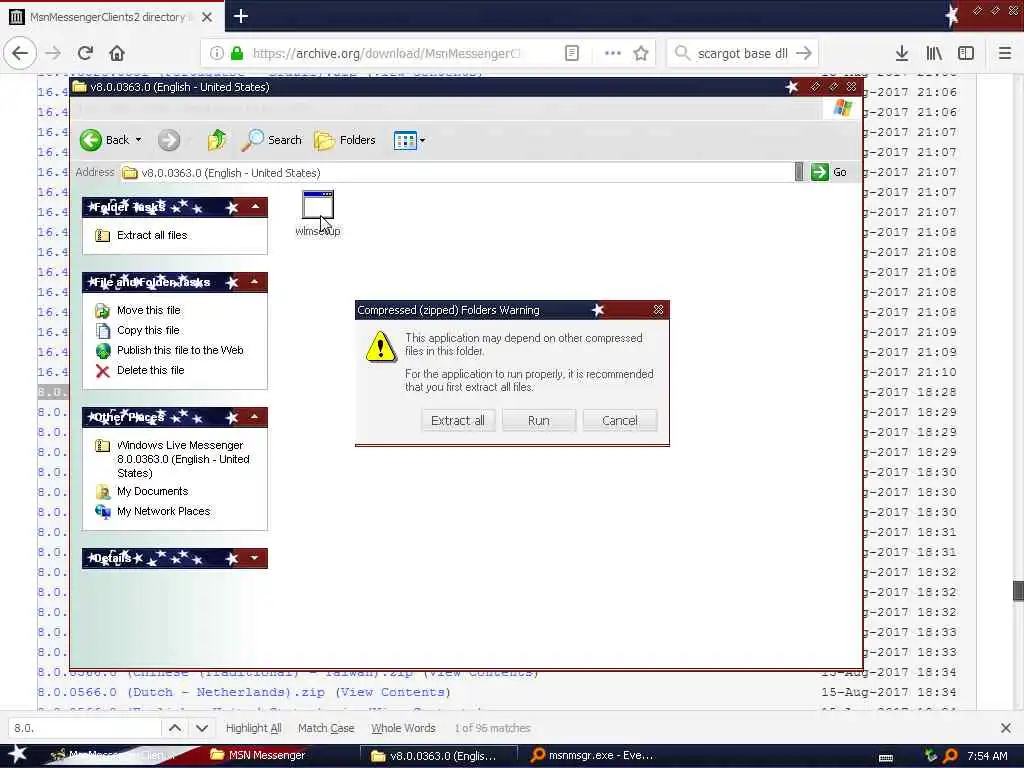Click page vertical scrollbar thumb

click(1018, 590)
